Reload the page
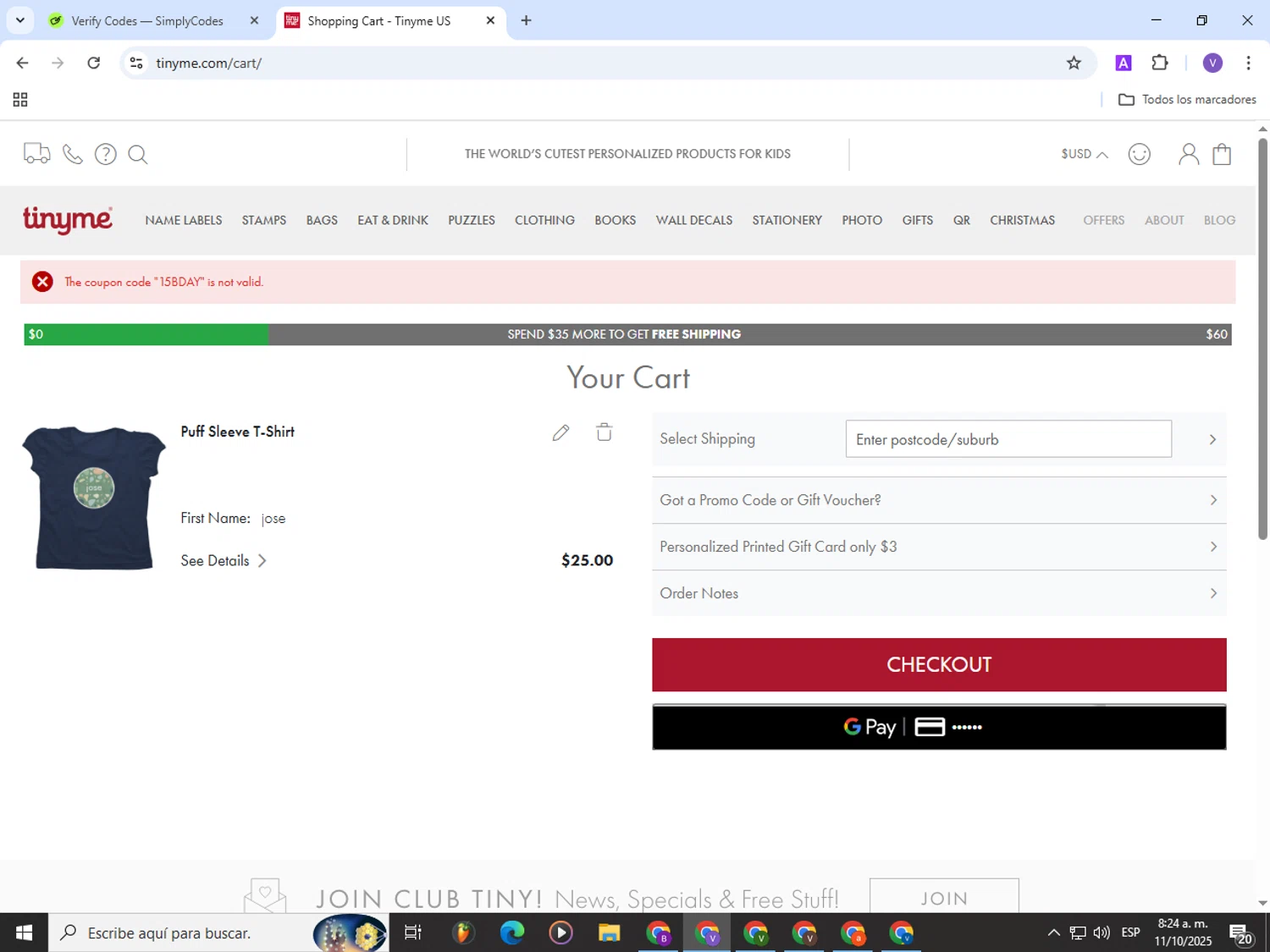Viewport: 1270px width, 952px height. point(94,63)
